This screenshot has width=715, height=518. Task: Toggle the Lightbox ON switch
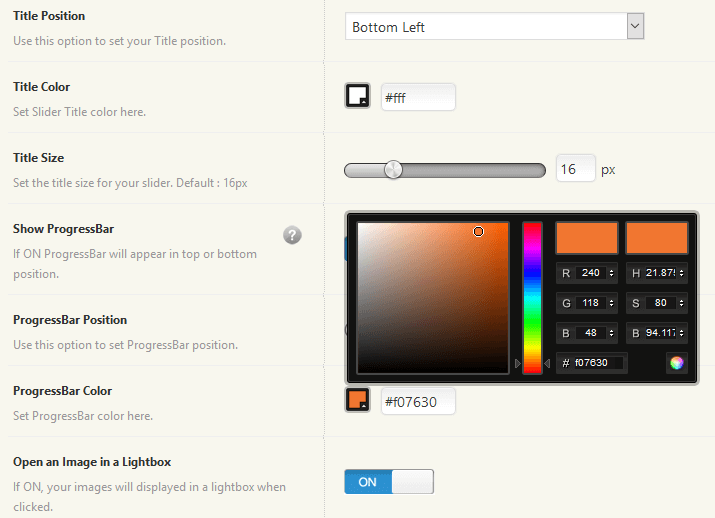click(x=389, y=482)
